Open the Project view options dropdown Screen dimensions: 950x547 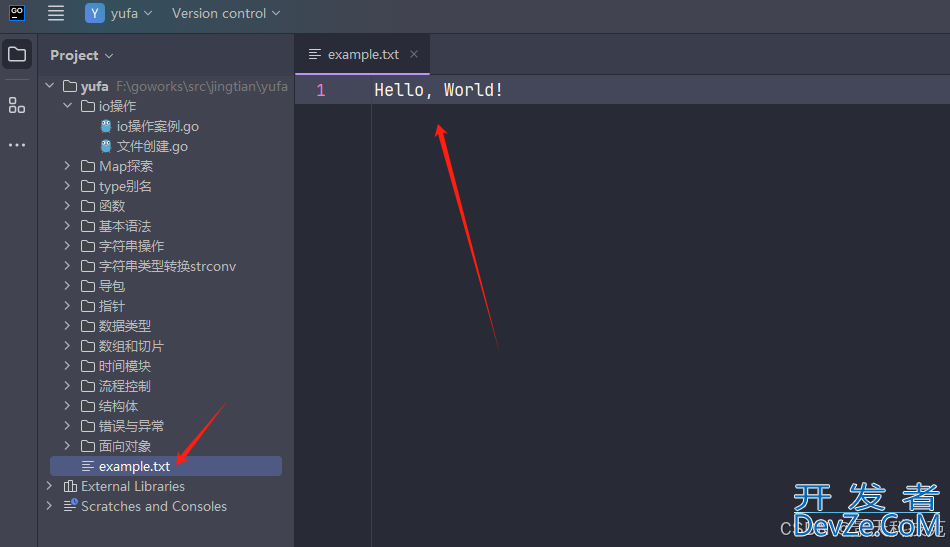coord(82,55)
